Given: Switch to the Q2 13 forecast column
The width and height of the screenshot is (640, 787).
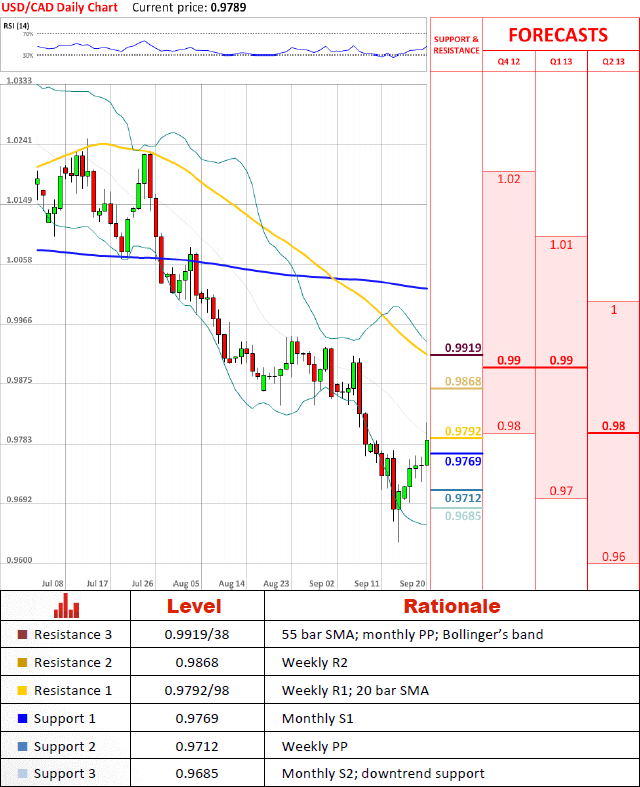Looking at the screenshot, I should tap(613, 61).
